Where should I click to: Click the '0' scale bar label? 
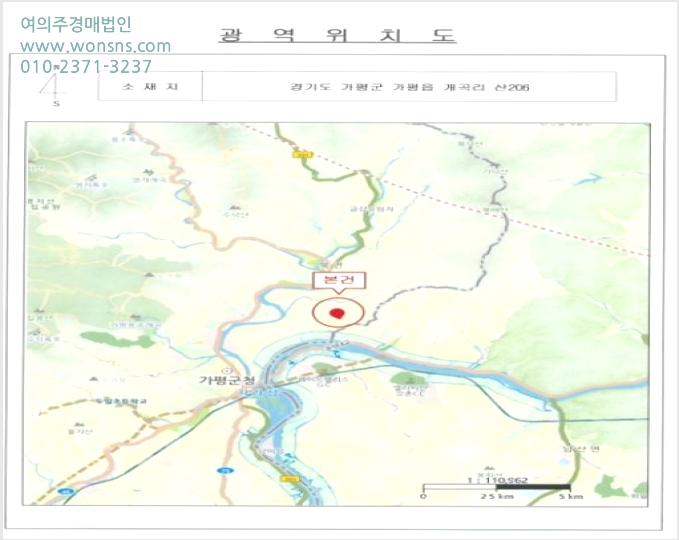pyautogui.click(x=424, y=496)
